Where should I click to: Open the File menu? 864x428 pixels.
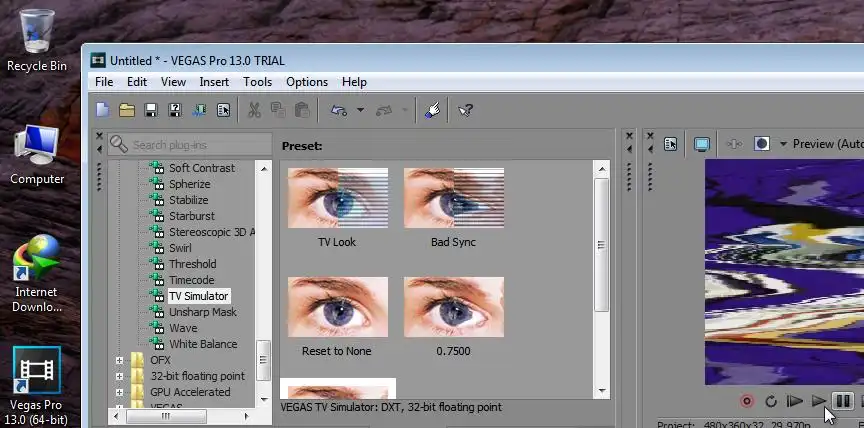[104, 82]
